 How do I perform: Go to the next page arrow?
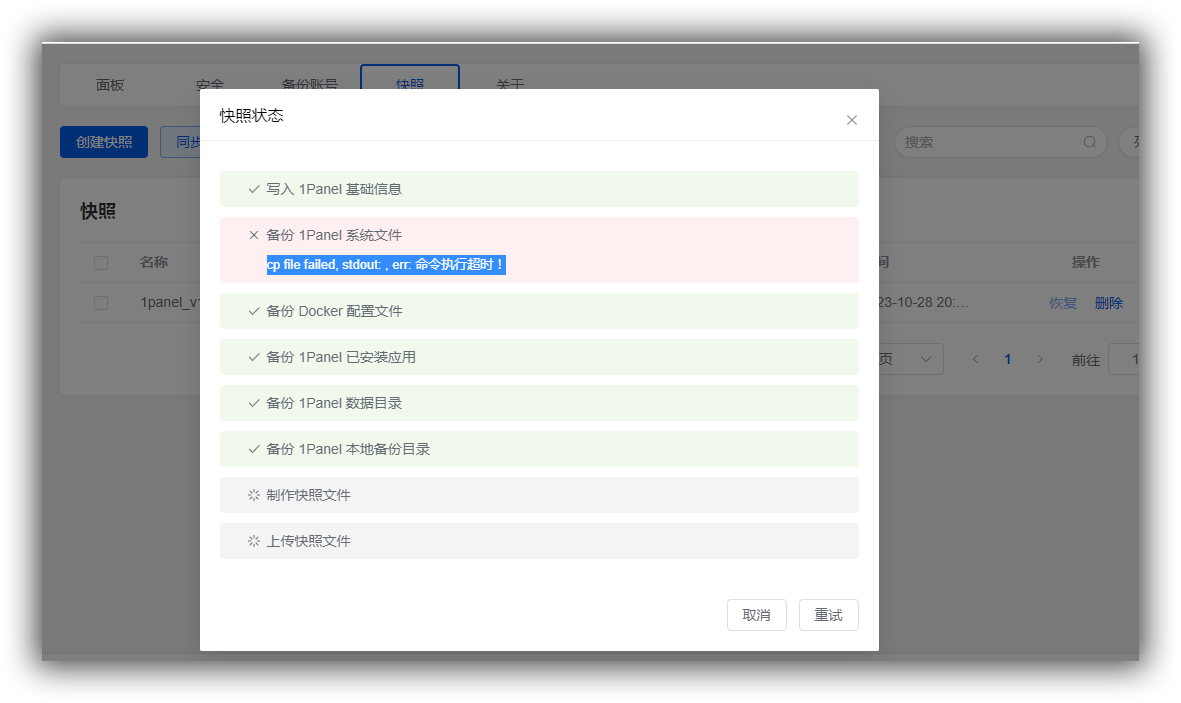(x=1040, y=359)
